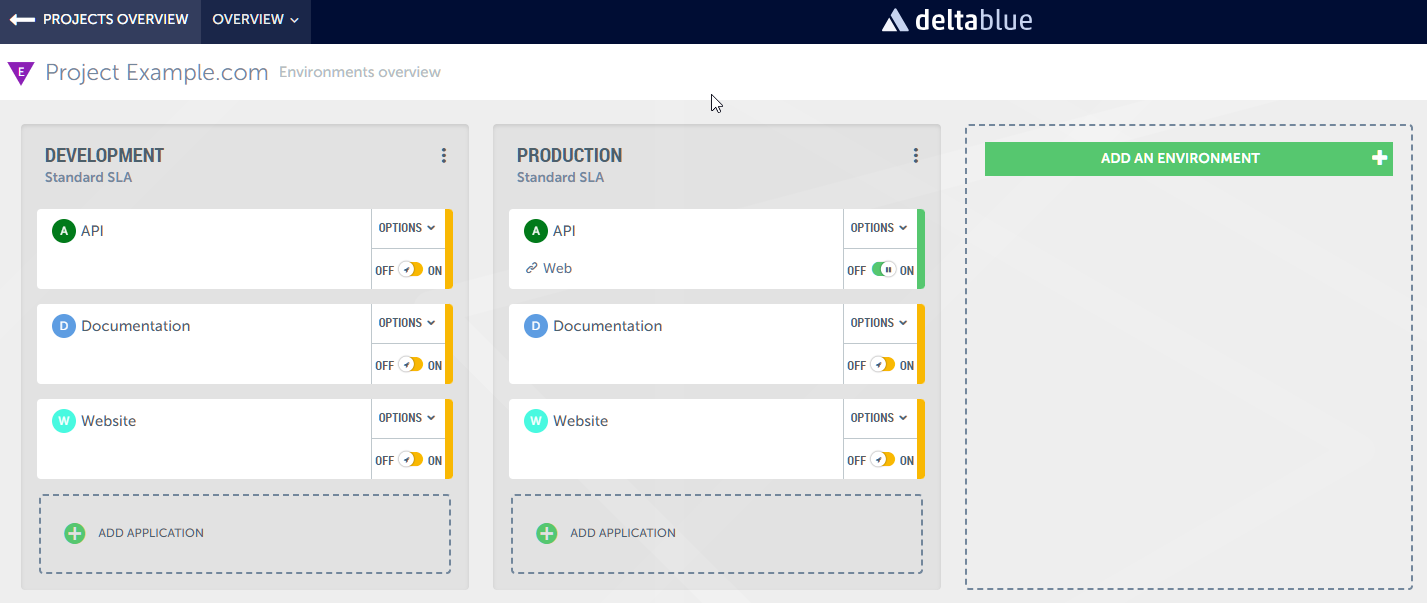Open the Web link under Production API
This screenshot has height=603, width=1427.
pyautogui.click(x=557, y=269)
